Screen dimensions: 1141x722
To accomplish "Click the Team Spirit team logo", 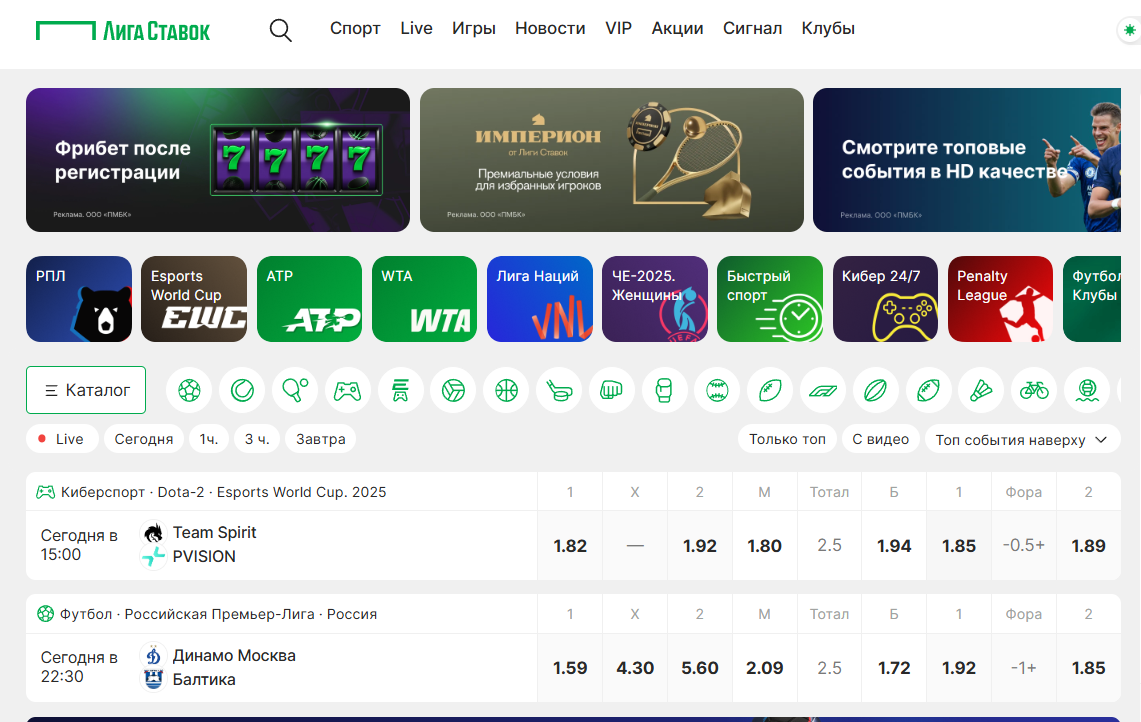I will point(153,533).
